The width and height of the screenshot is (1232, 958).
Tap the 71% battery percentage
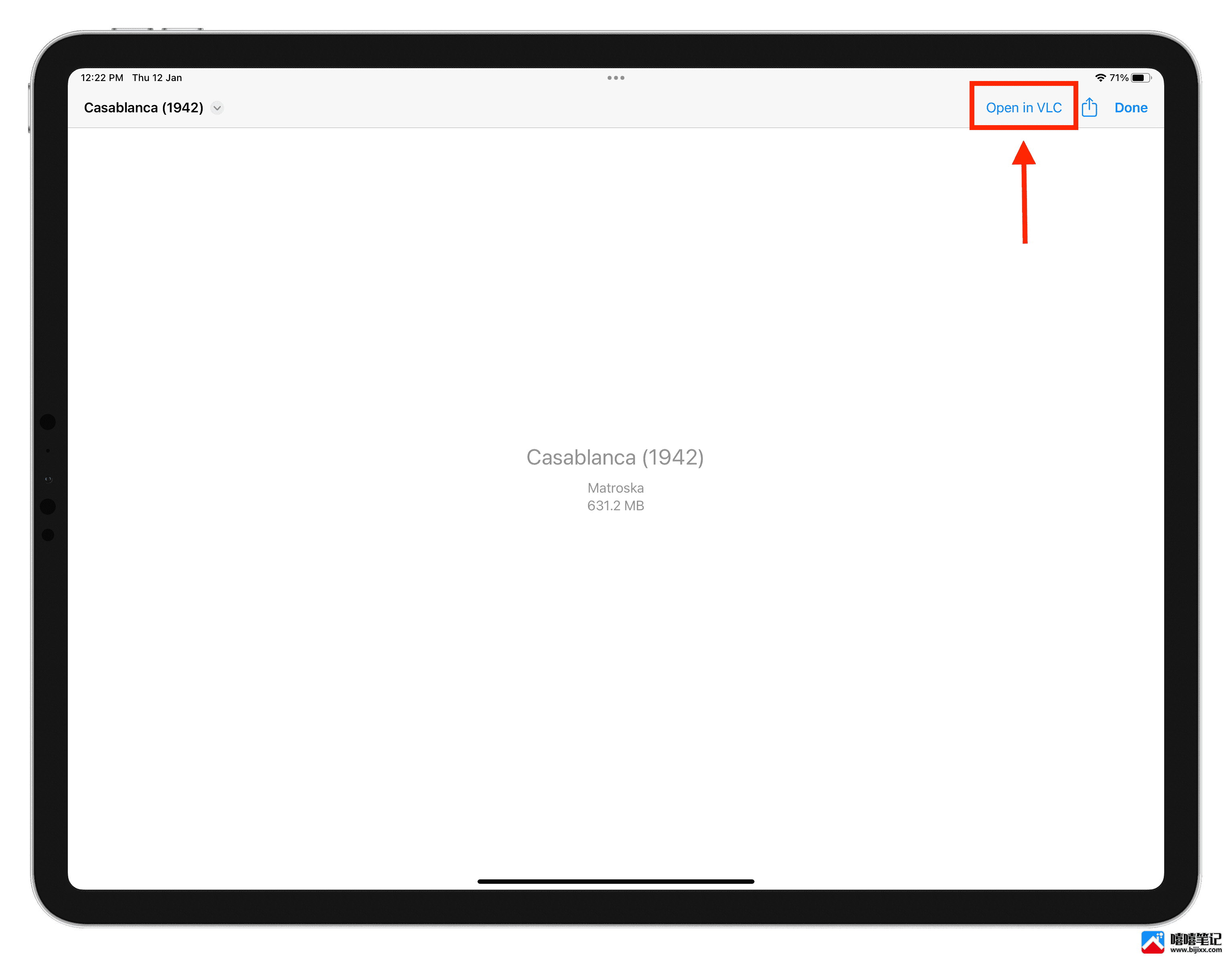pyautogui.click(x=1118, y=78)
